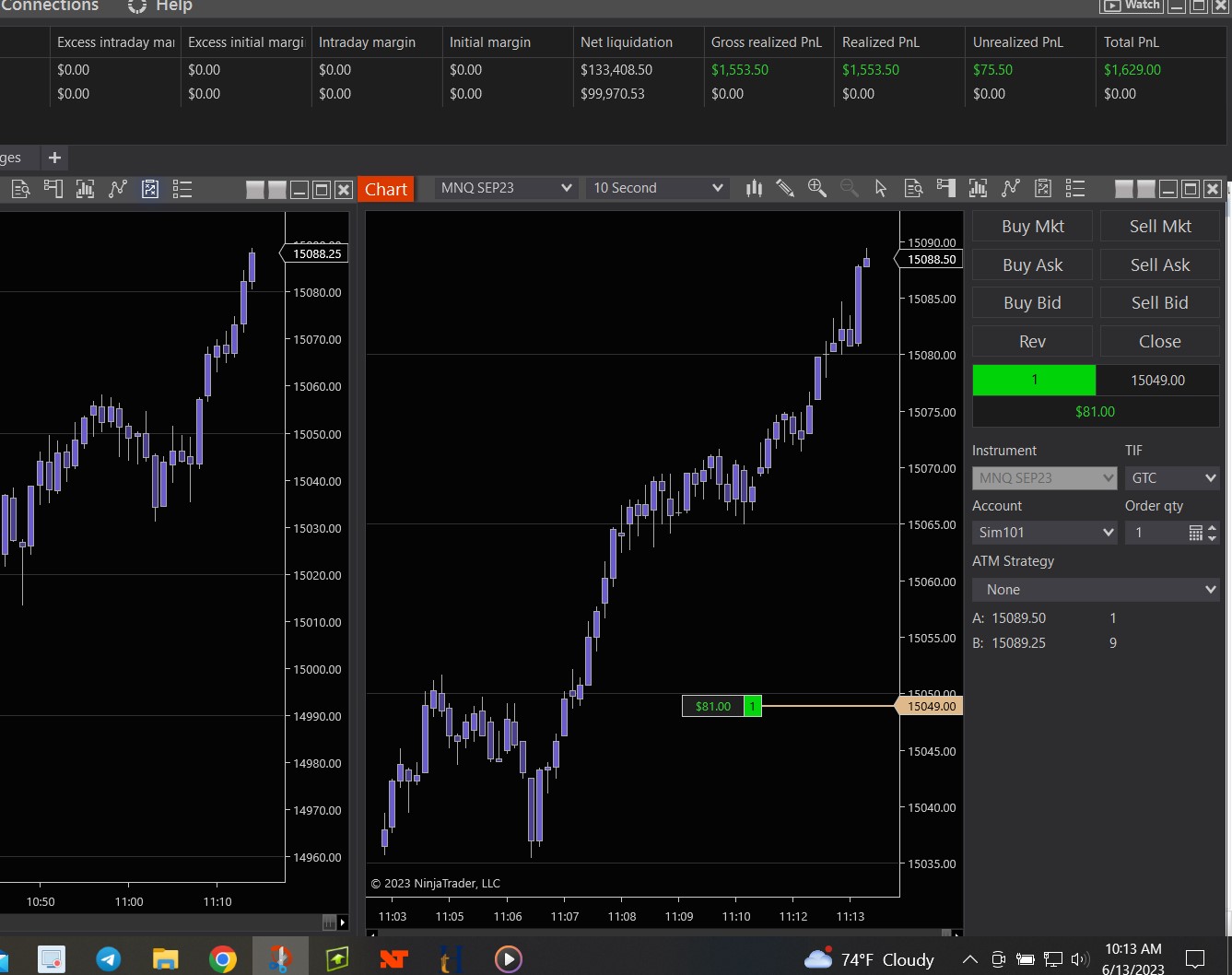Open Google Chrome from the taskbar
This screenshot has width=1232, height=975.
[x=222, y=959]
